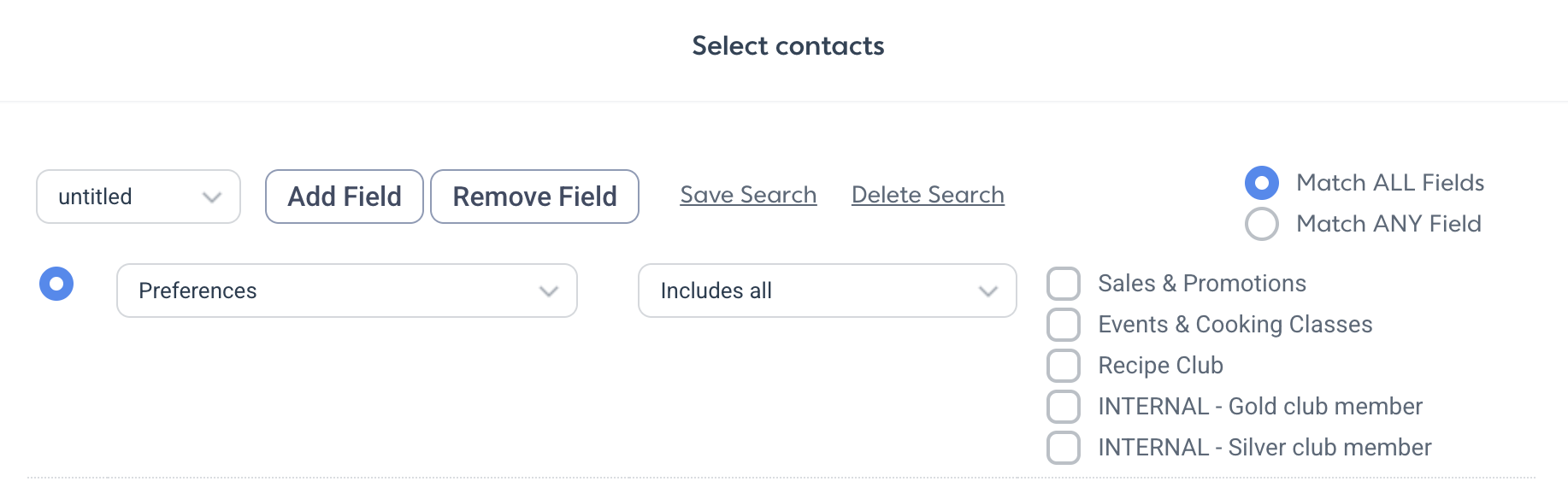Click the Delete Search link
Screen dimensions: 1568x499
click(x=928, y=195)
